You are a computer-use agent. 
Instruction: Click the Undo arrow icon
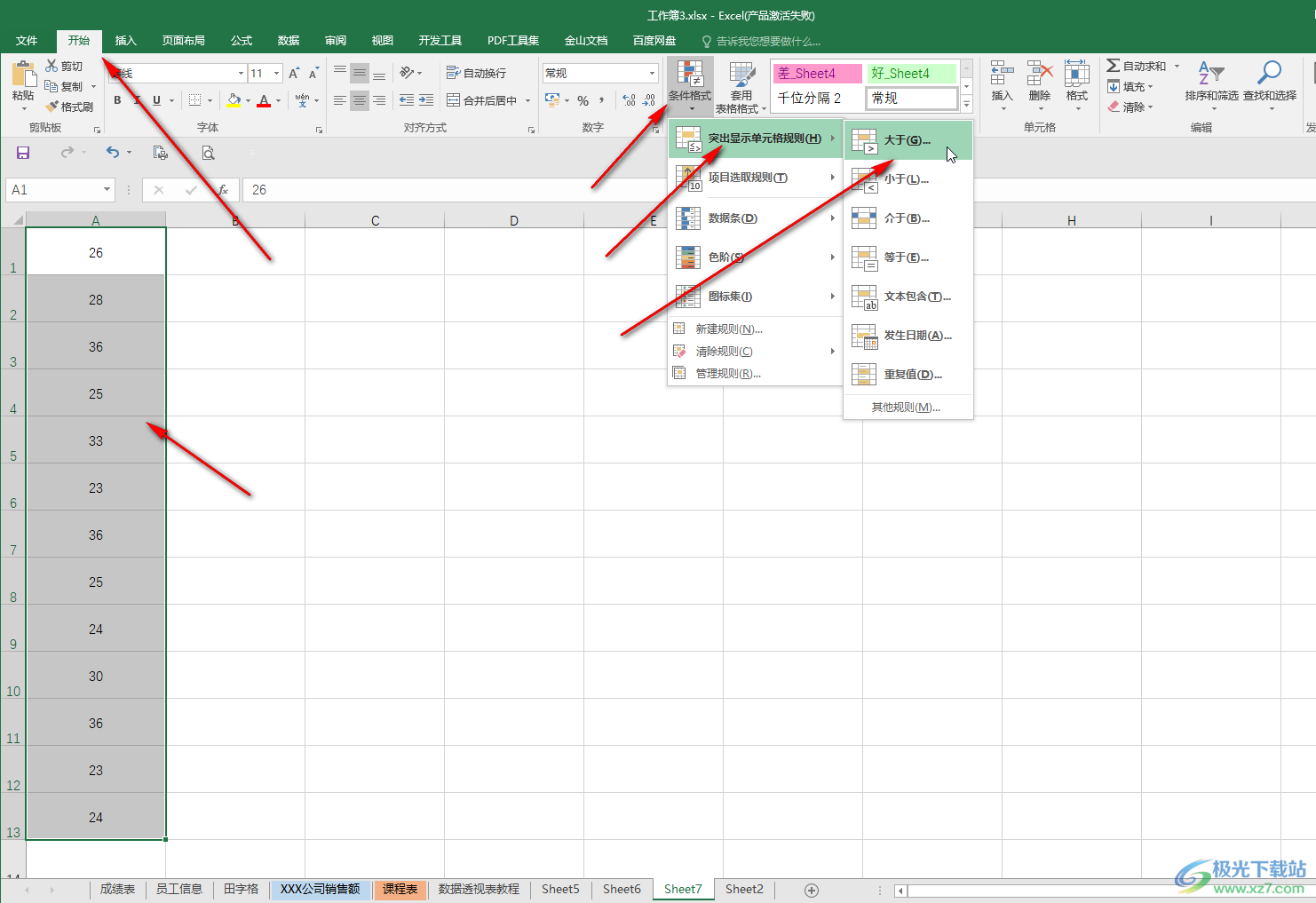click(113, 153)
